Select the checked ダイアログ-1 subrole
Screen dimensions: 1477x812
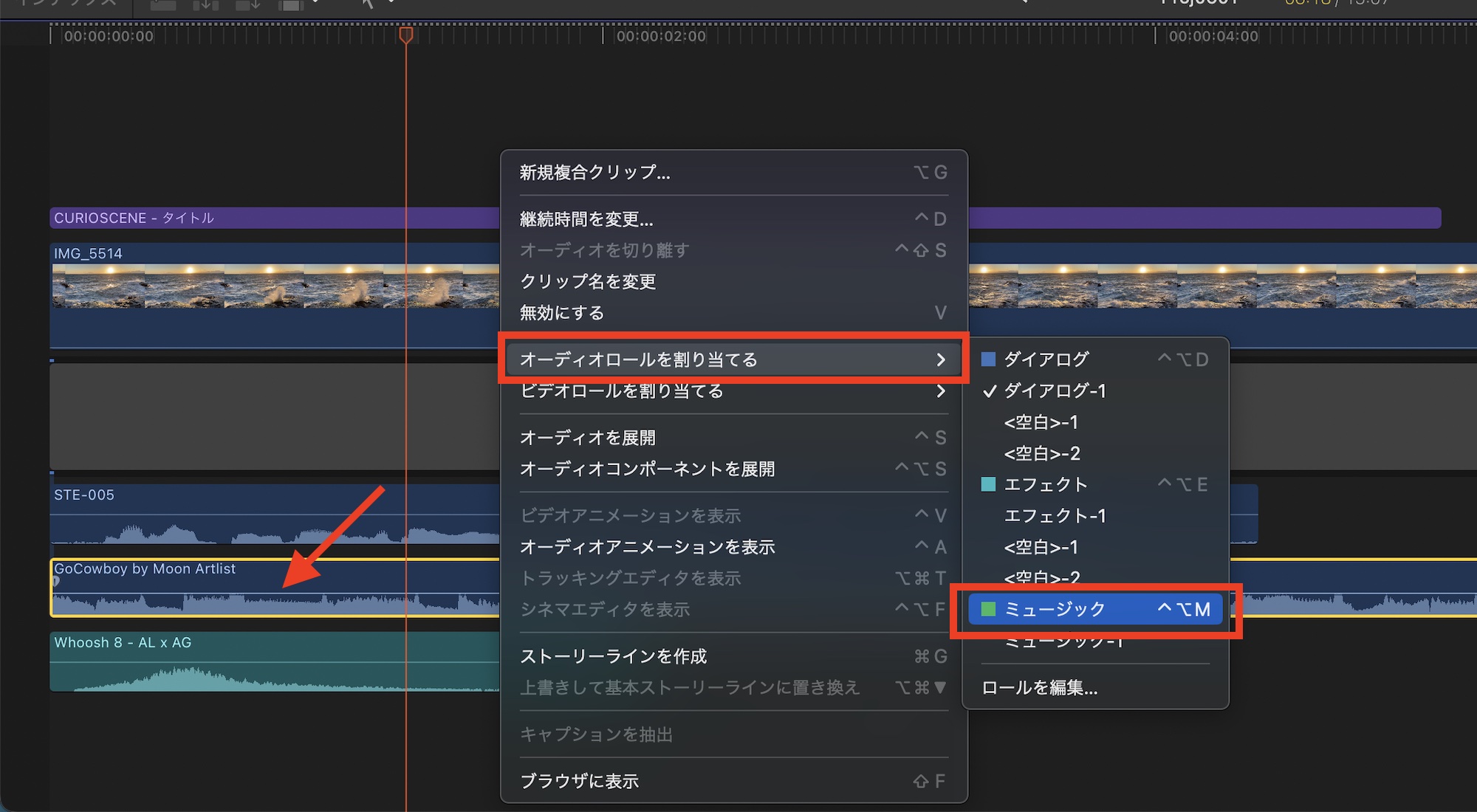(x=1055, y=390)
